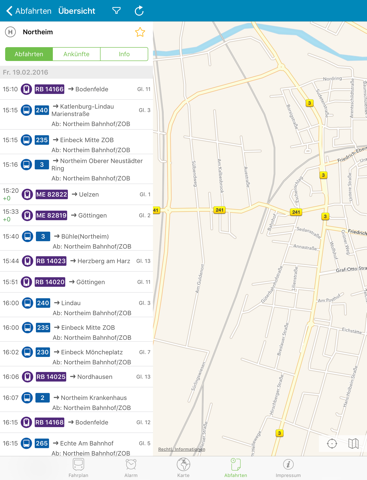Open the Karte globe icon
The width and height of the screenshot is (367, 480).
coord(183,468)
